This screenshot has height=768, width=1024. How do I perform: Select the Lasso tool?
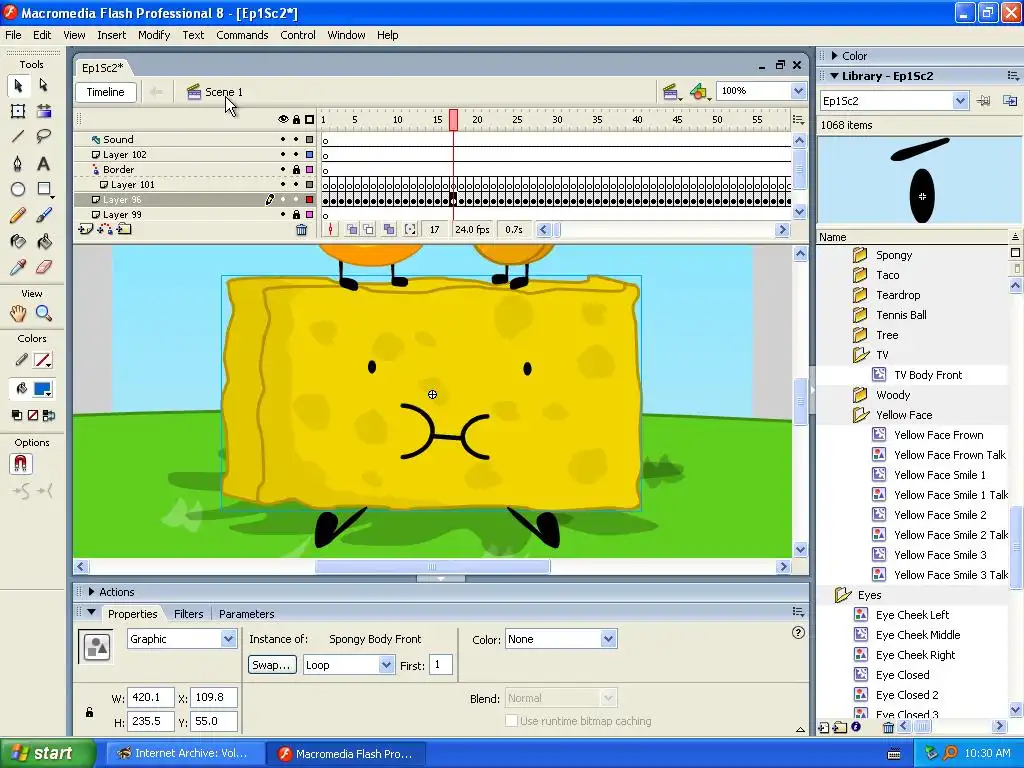click(44, 136)
